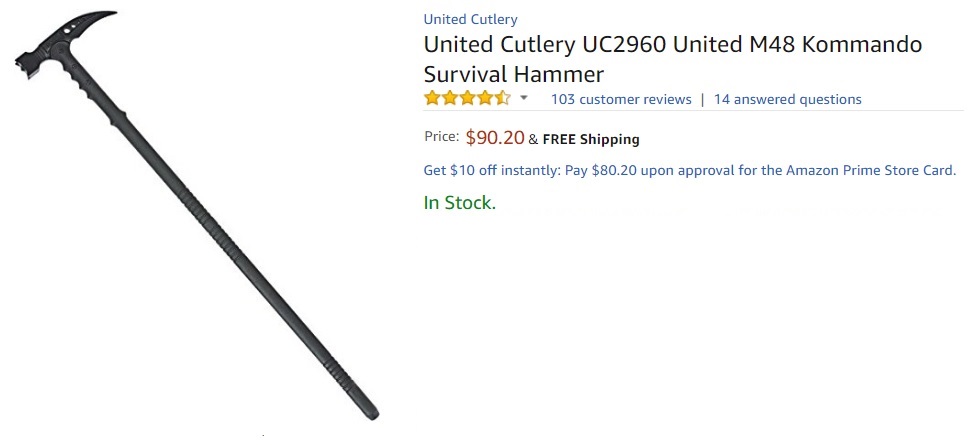Expand the star rating breakdown arrow

(524, 98)
